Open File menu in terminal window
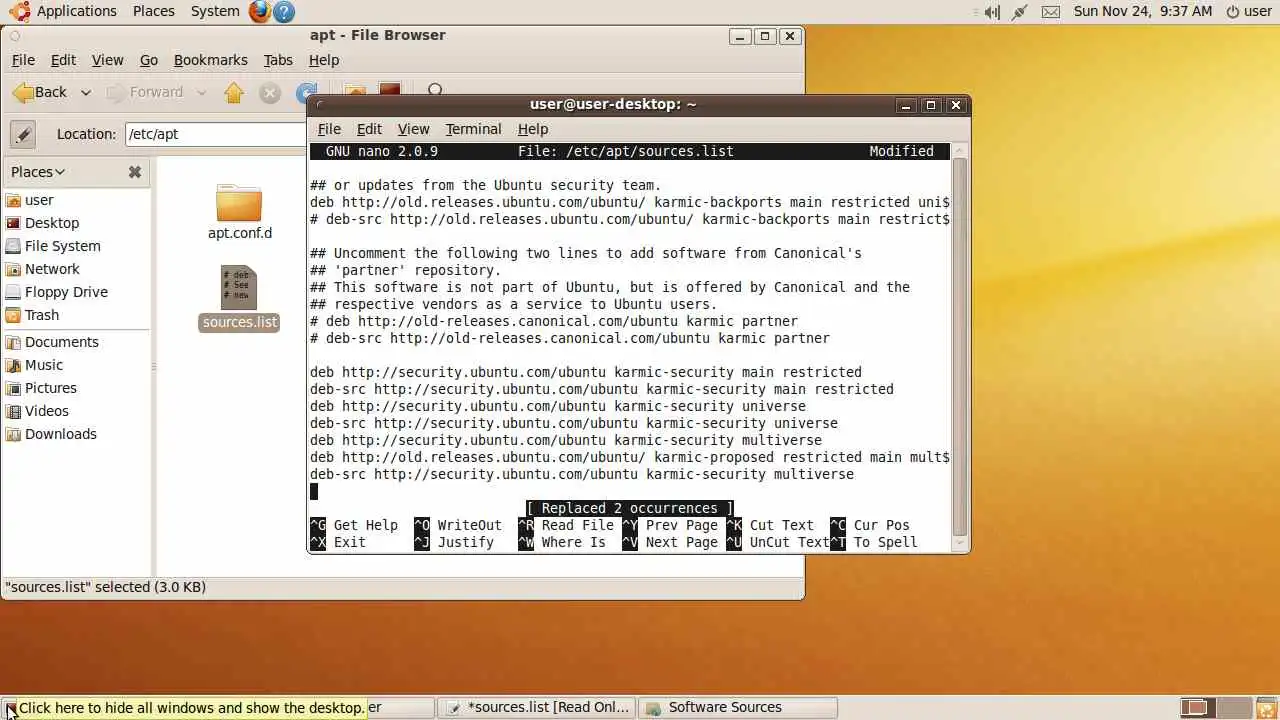This screenshot has width=1280, height=720. coord(329,129)
